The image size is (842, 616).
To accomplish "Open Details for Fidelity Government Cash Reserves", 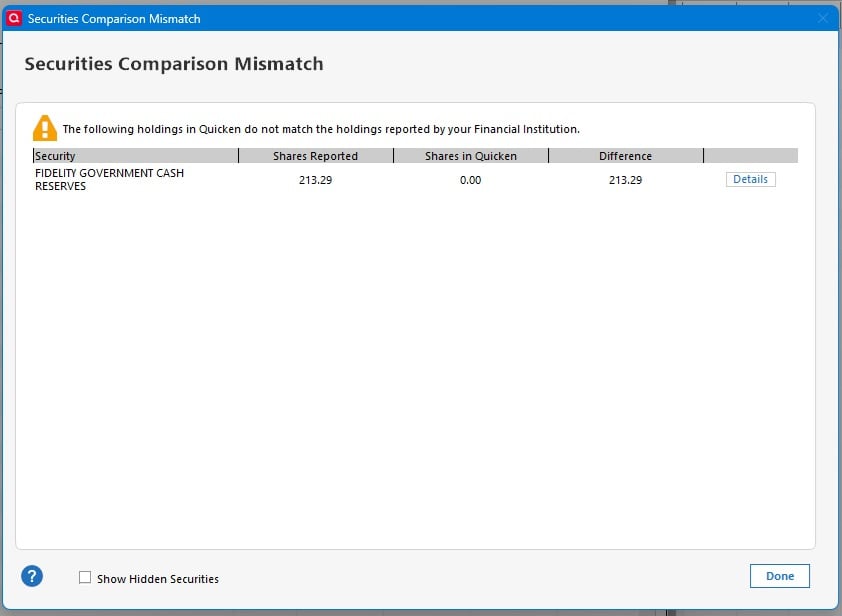I will pyautogui.click(x=750, y=179).
